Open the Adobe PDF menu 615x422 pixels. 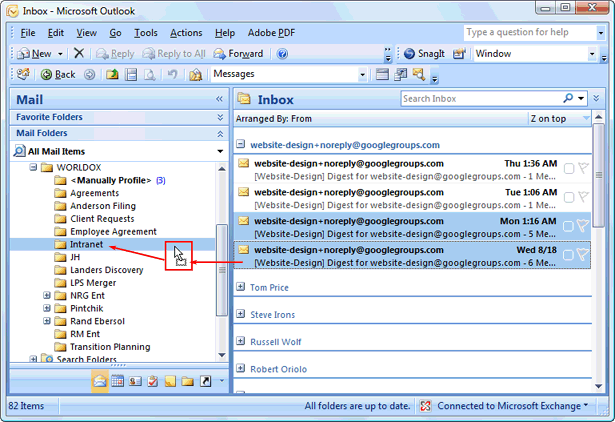[271, 33]
